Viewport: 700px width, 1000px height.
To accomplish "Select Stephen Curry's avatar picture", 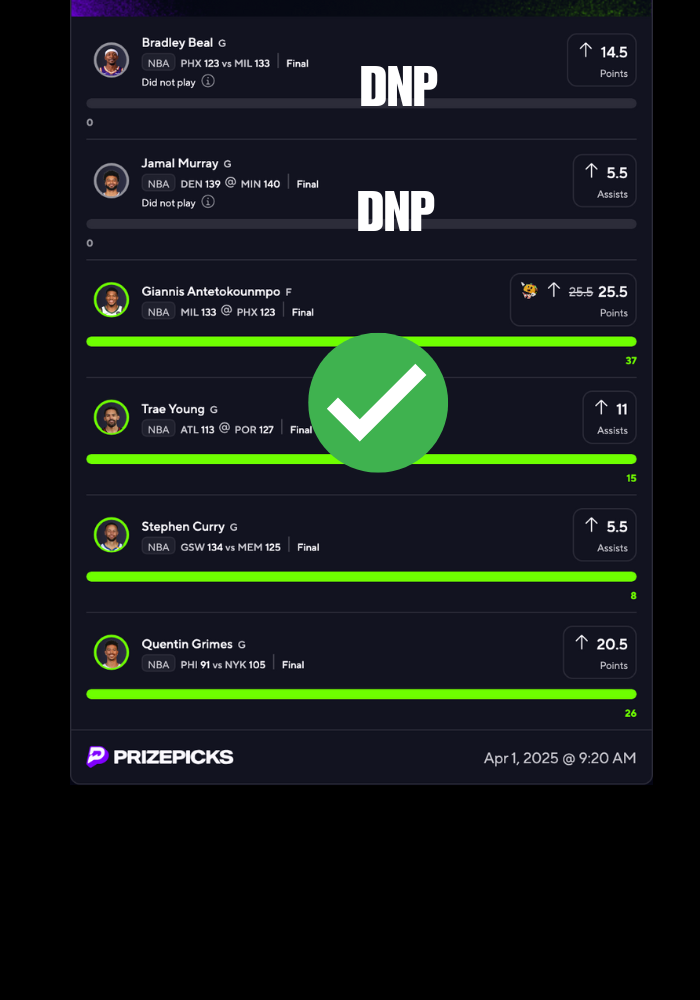I will (112, 534).
